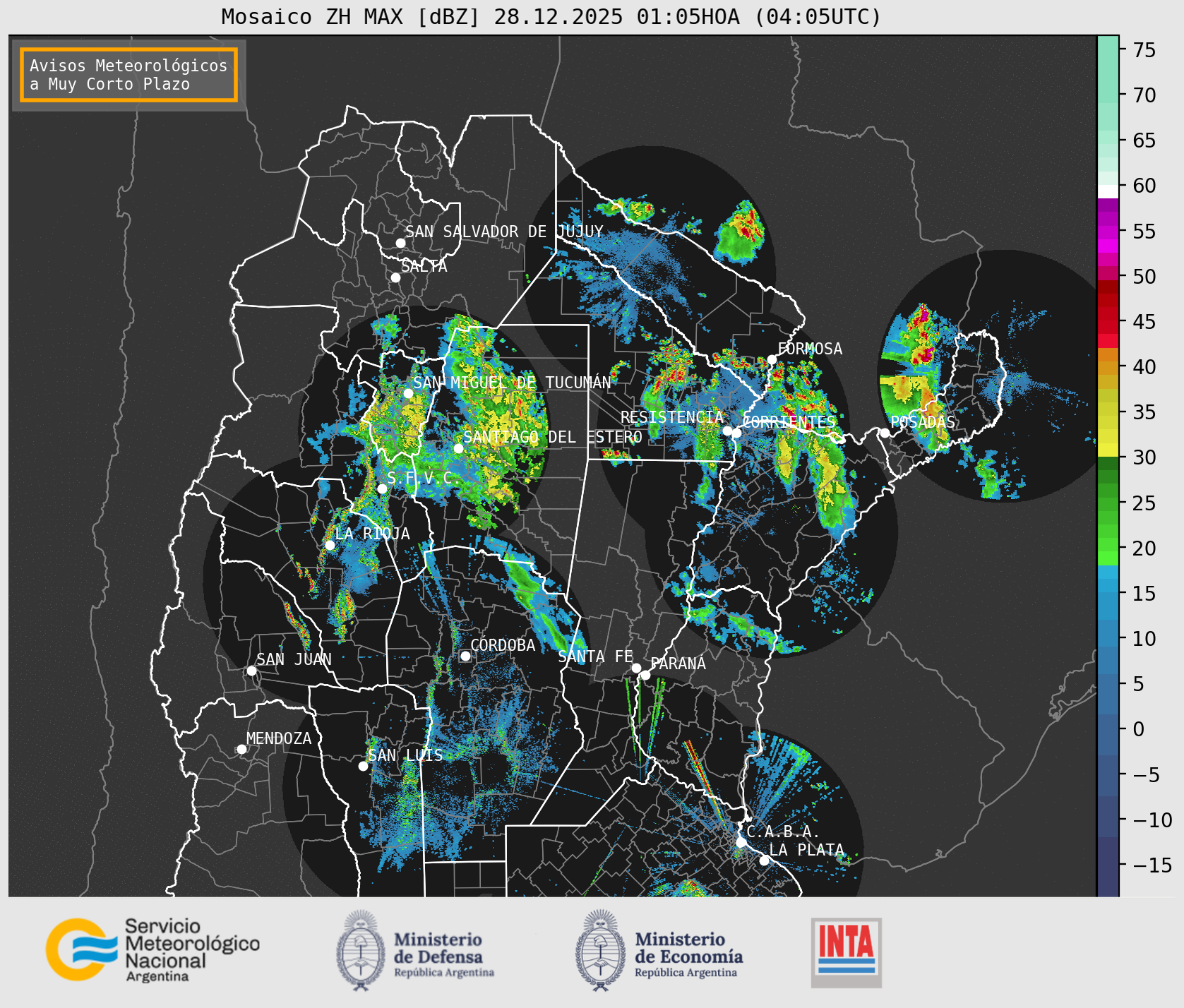This screenshot has height=1008, width=1184.
Task: Click the Corrientes city marker
Action: point(736,433)
